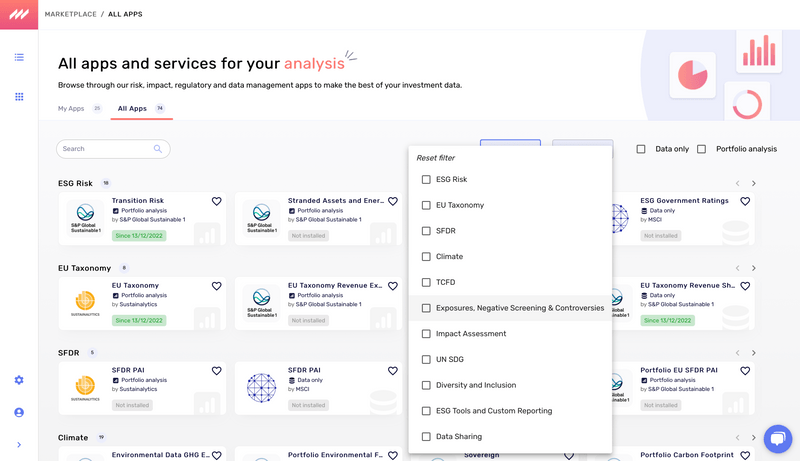Focus the Search input field
The width and height of the screenshot is (800, 461).
(113, 149)
